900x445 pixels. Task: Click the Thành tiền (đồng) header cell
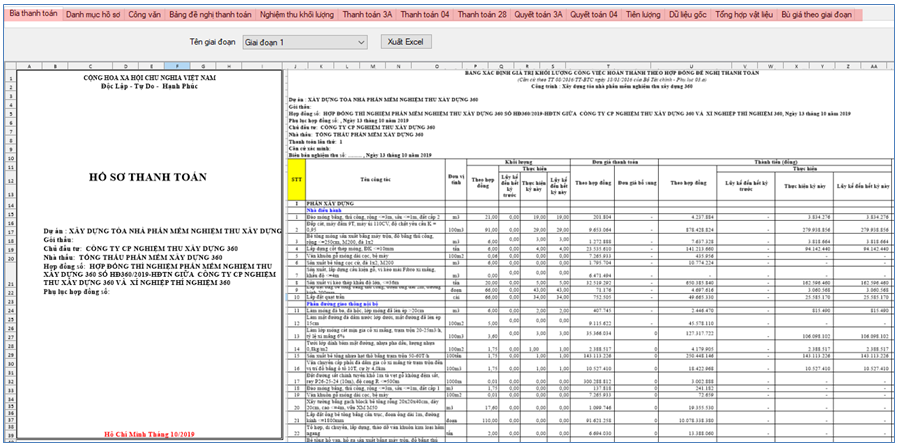(776, 162)
